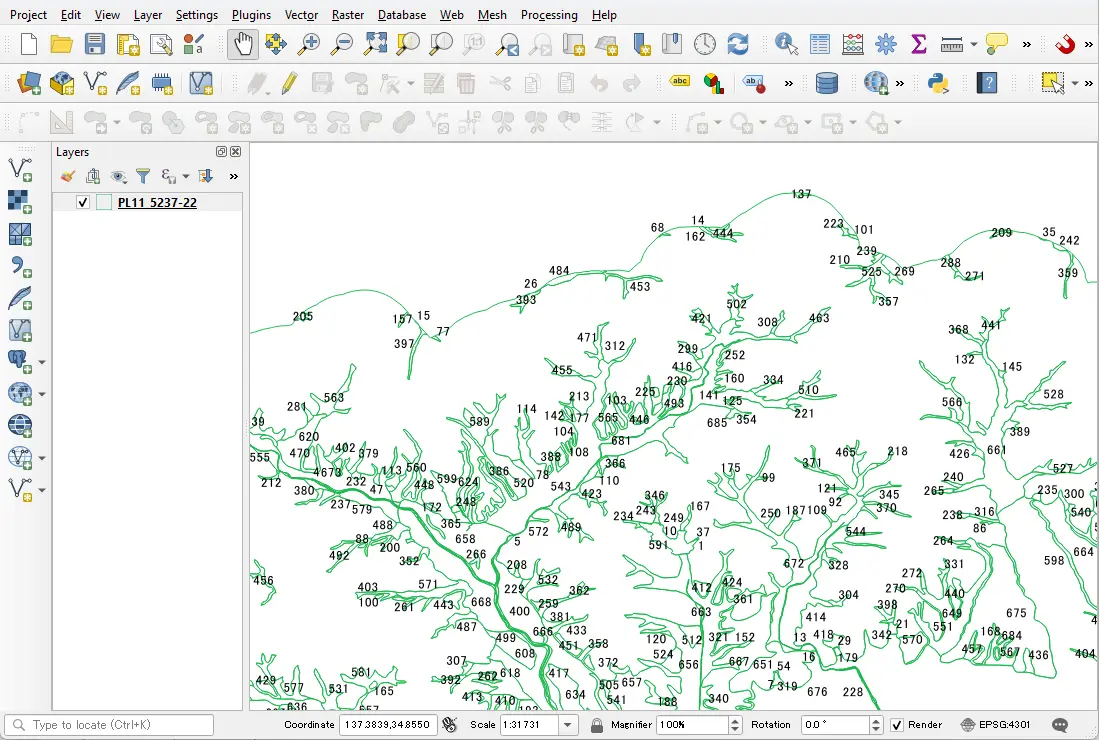
Task: Create a new project
Action: pyautogui.click(x=26, y=44)
